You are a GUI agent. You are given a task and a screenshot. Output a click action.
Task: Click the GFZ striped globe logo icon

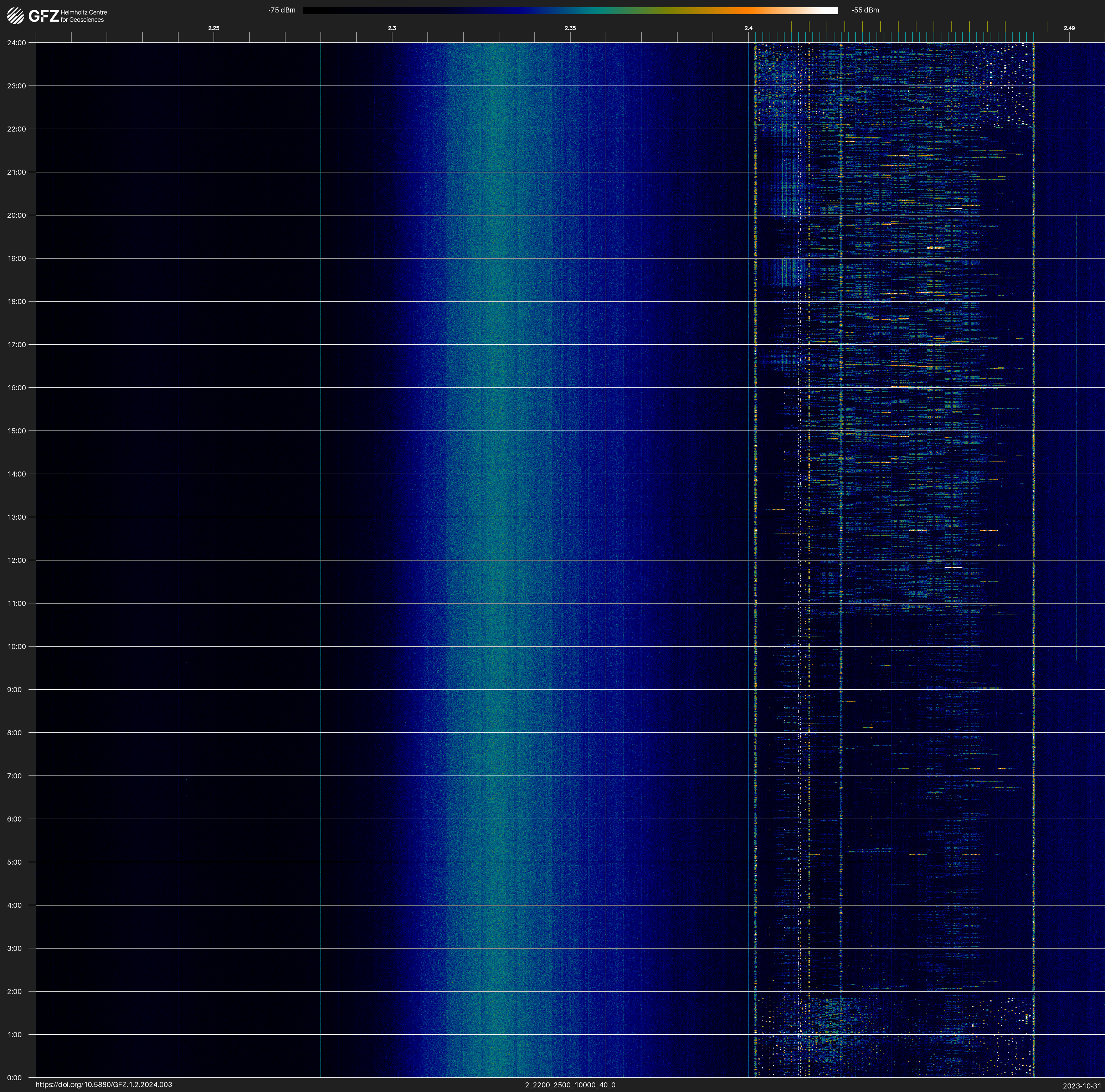pos(15,15)
